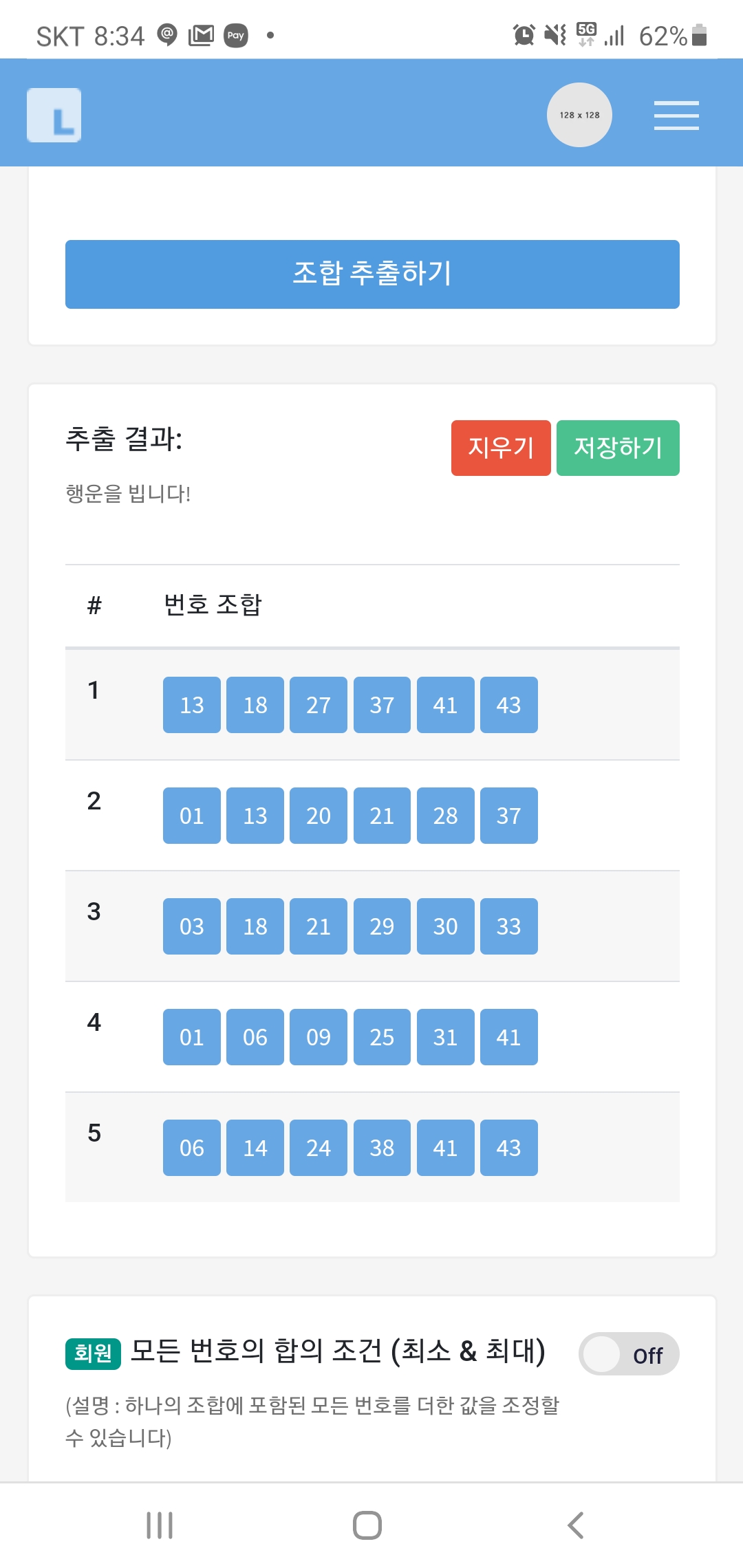This screenshot has height=1568, width=743.
Task: Toggle the sum condition Off switch
Action: tap(629, 1354)
